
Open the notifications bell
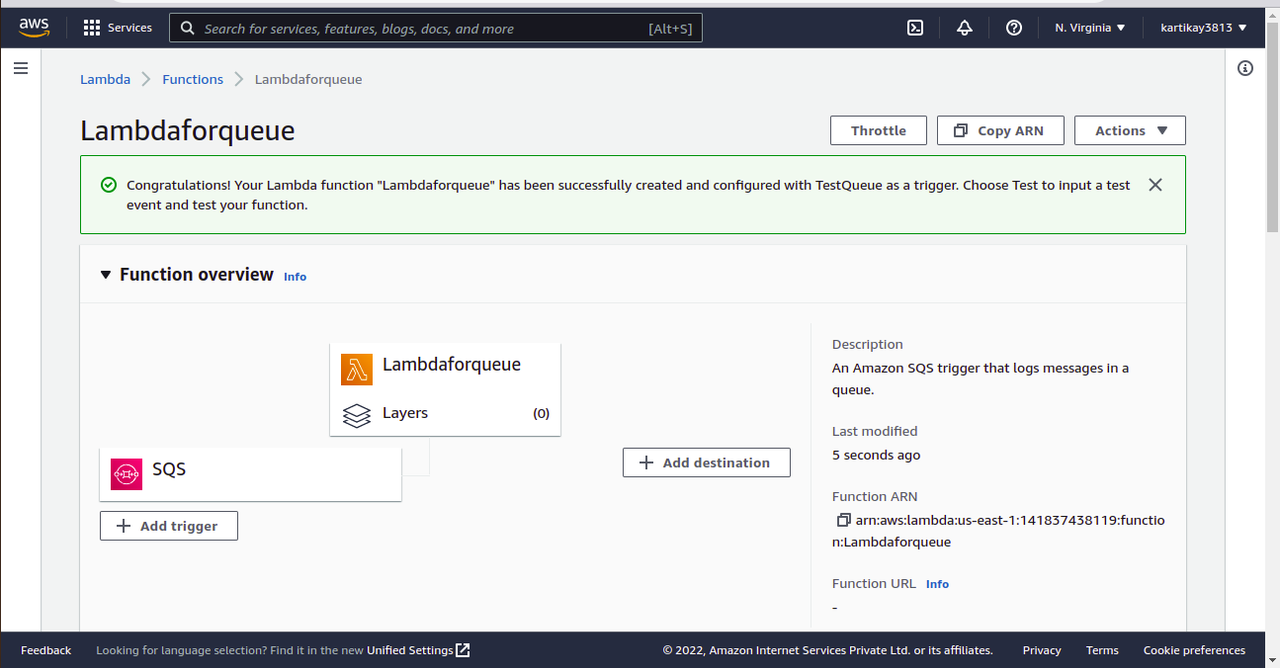964,28
